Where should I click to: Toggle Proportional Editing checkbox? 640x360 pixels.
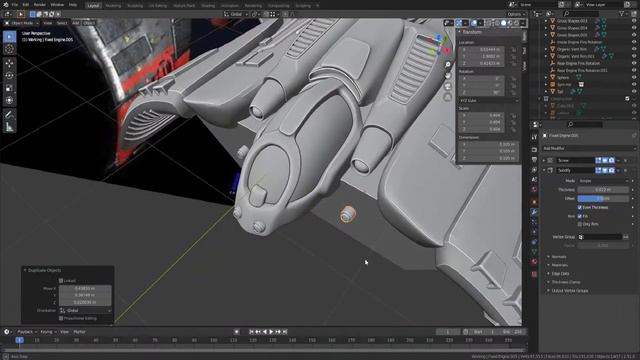(x=61, y=318)
